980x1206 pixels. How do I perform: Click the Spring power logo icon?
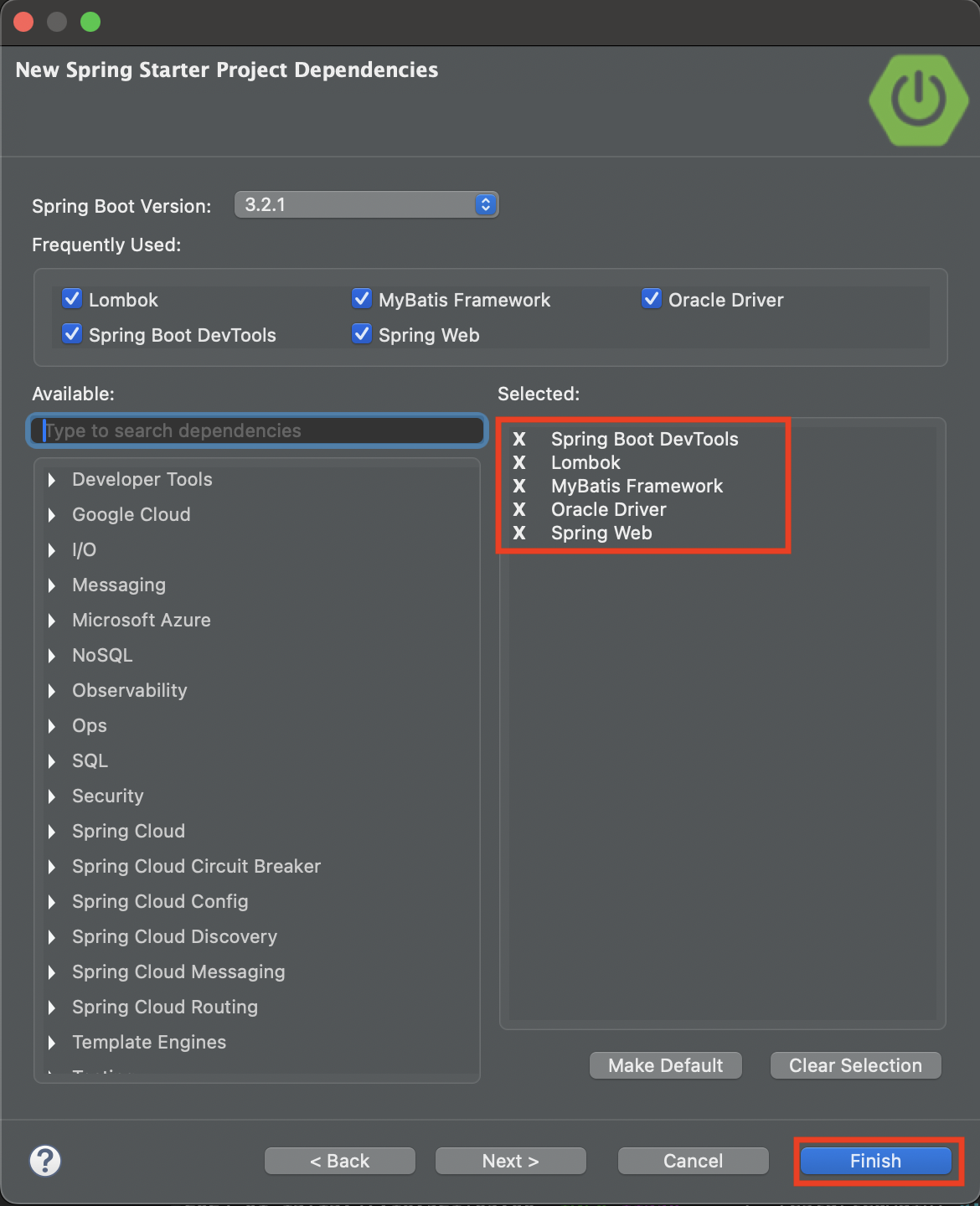click(x=919, y=100)
